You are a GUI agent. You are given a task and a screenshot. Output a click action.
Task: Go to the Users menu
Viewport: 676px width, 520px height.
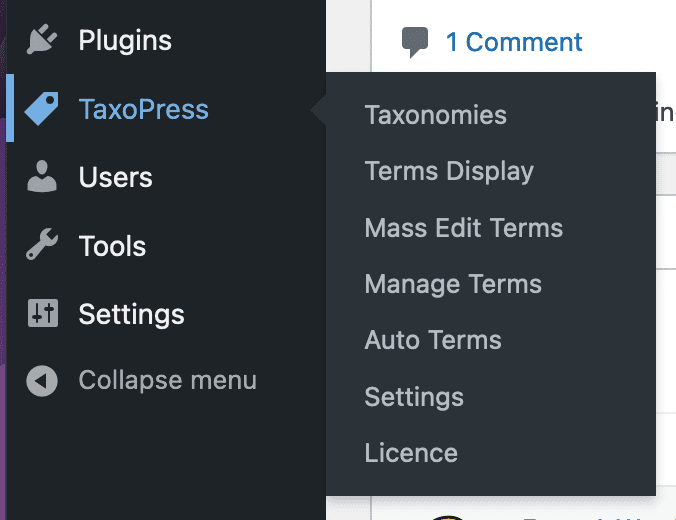116,177
